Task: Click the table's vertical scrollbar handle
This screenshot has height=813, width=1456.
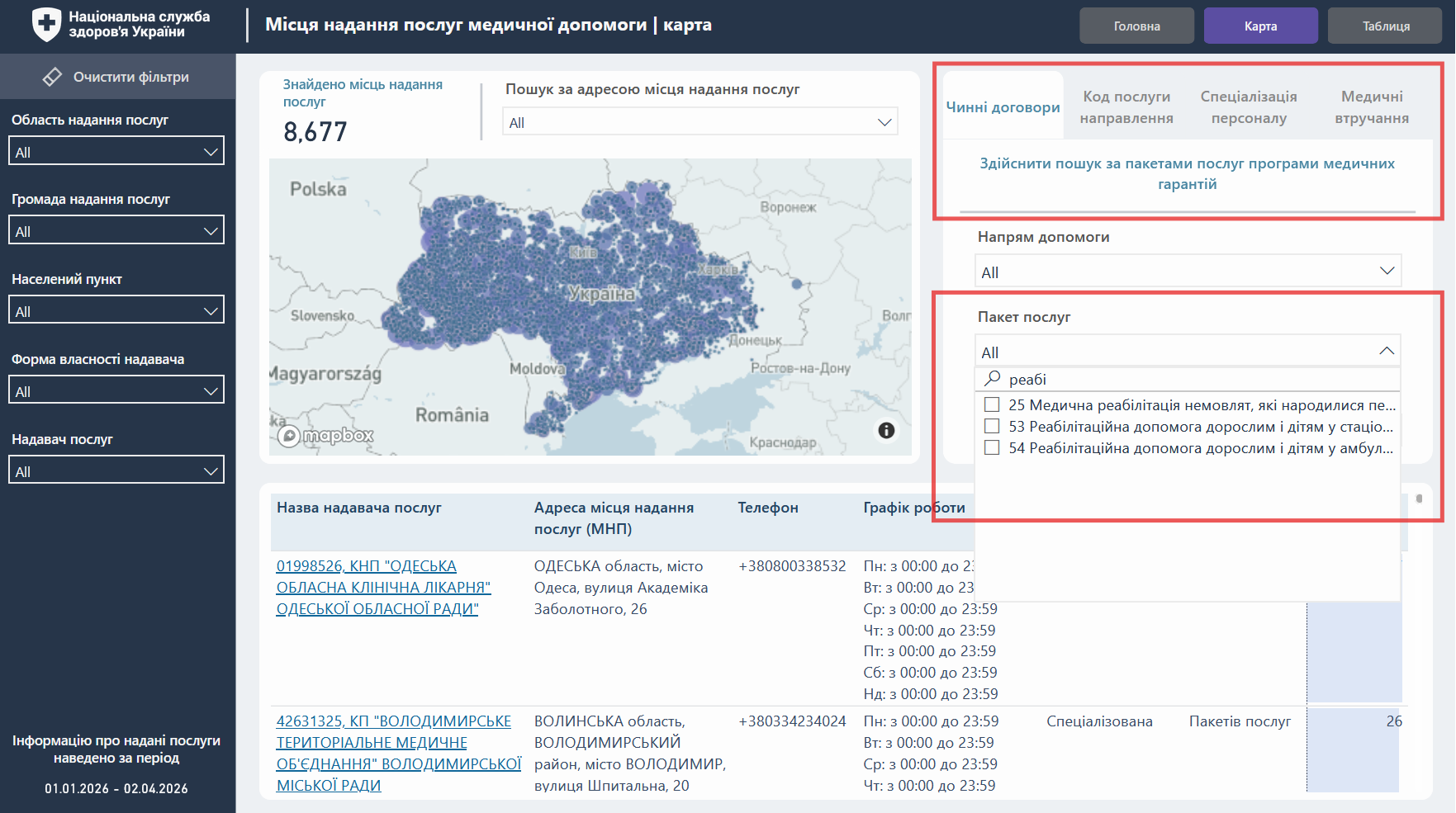Action: click(x=1419, y=499)
